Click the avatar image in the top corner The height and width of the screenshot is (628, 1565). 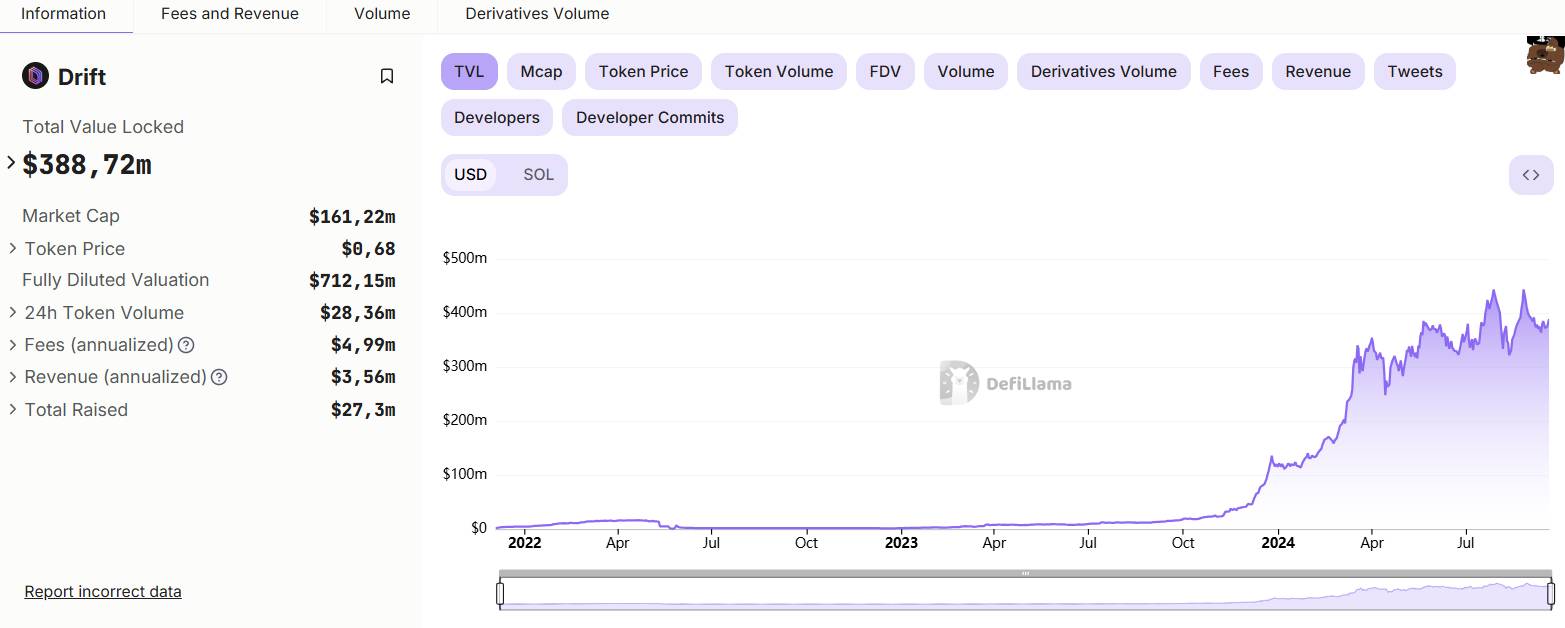1545,55
